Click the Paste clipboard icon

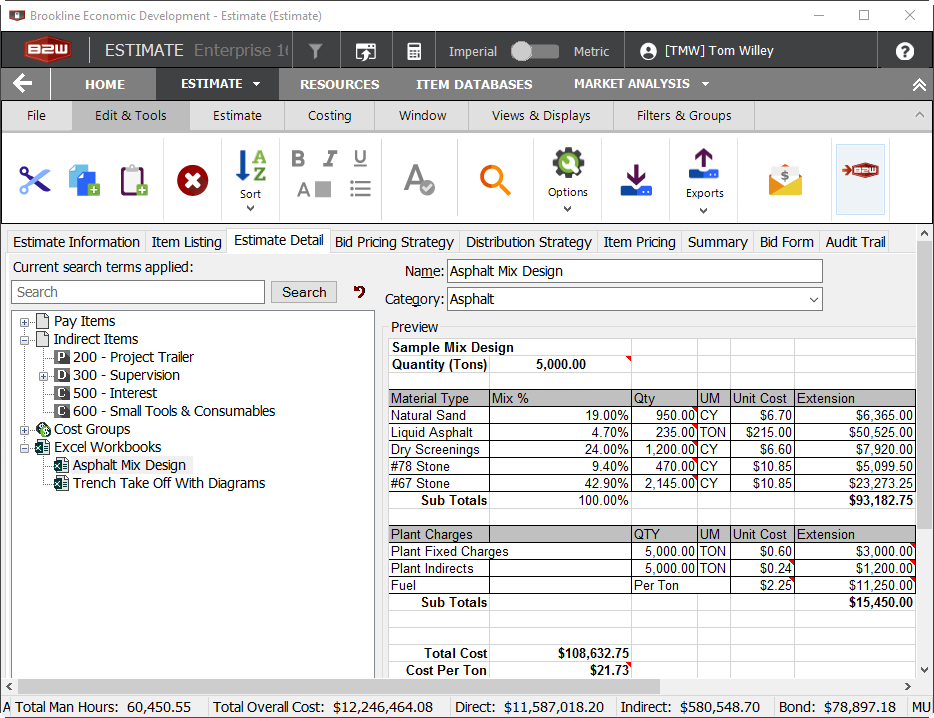[x=133, y=180]
